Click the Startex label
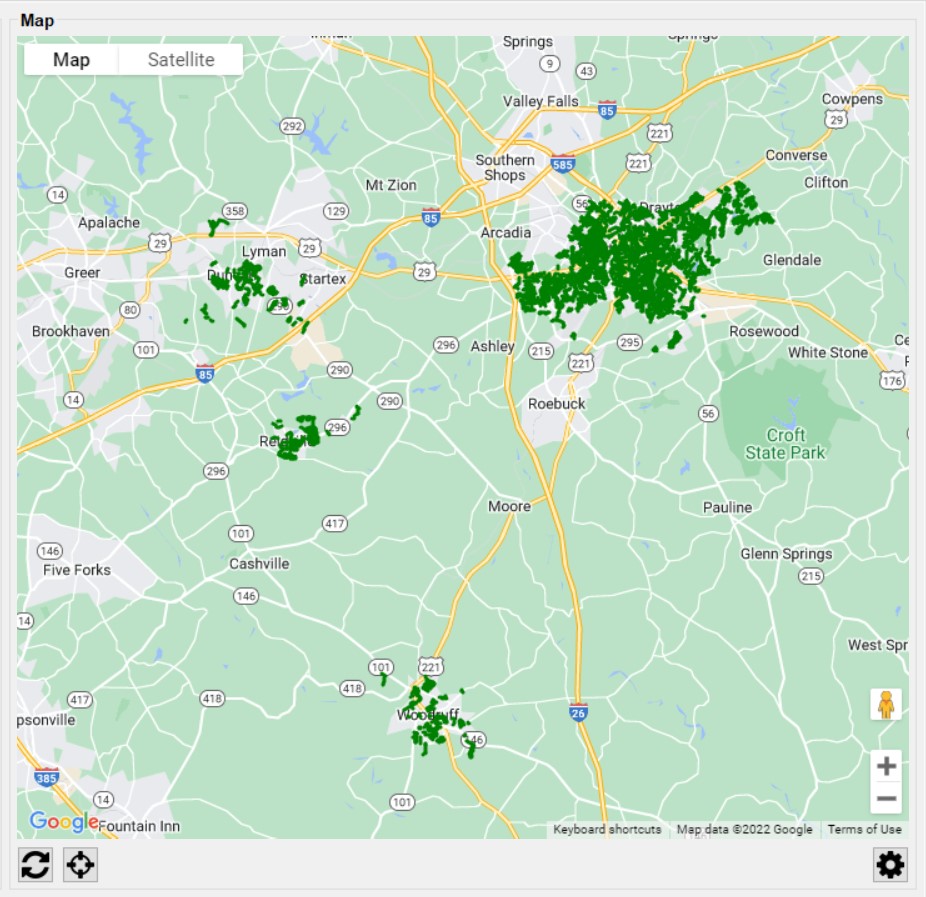926x897 pixels. [322, 279]
